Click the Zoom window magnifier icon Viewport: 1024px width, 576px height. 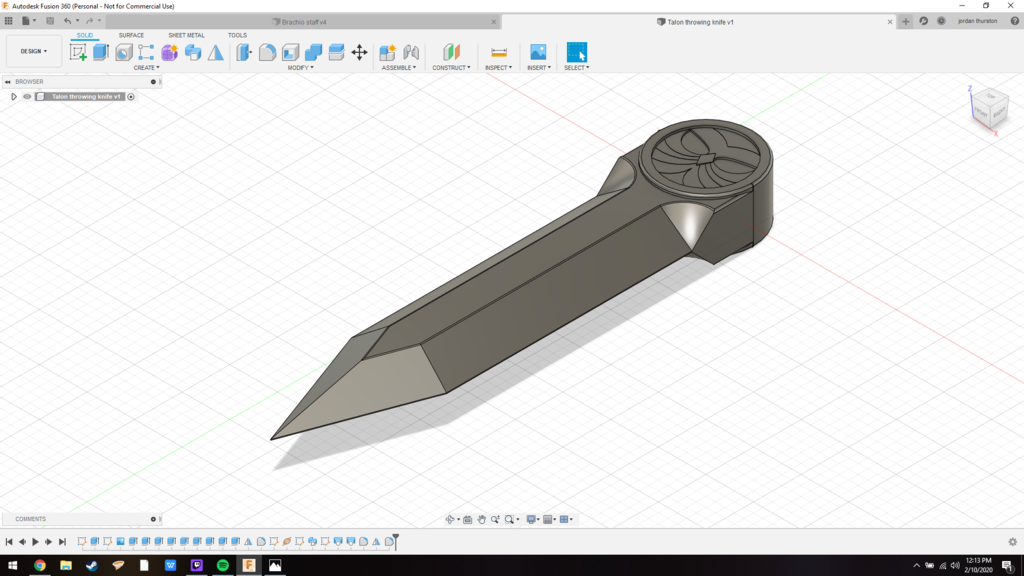click(509, 519)
